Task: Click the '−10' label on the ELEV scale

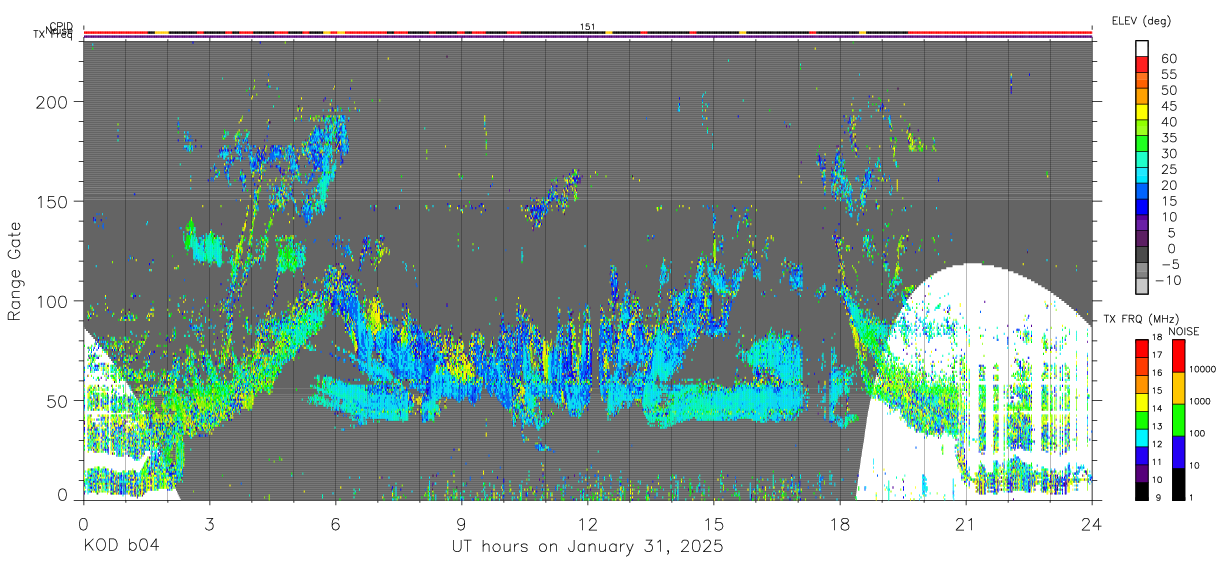Action: [x=1170, y=280]
